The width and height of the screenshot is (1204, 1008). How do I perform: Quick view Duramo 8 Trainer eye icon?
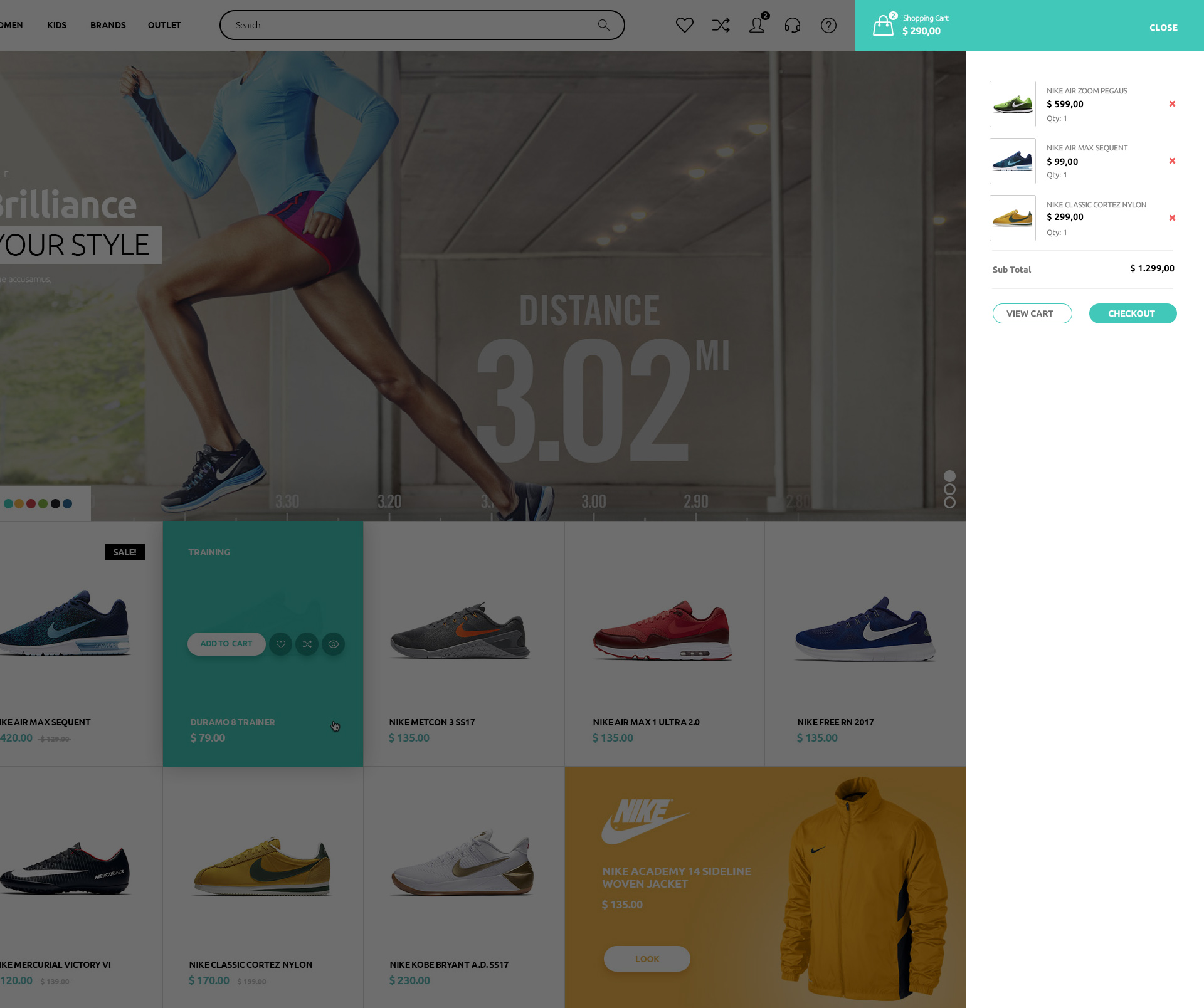pyautogui.click(x=333, y=644)
